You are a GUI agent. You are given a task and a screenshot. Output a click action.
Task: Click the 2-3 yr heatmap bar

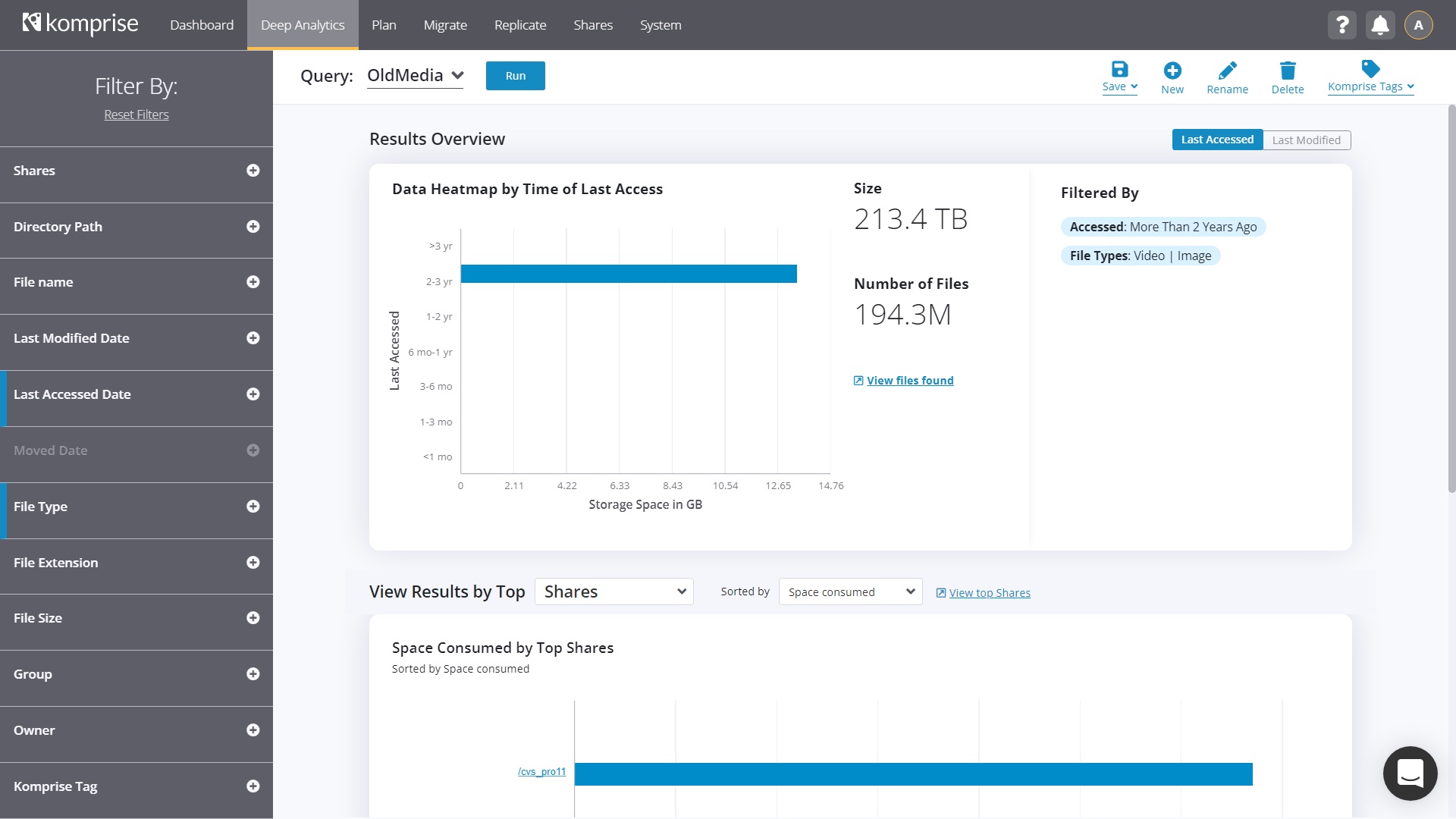pos(628,274)
